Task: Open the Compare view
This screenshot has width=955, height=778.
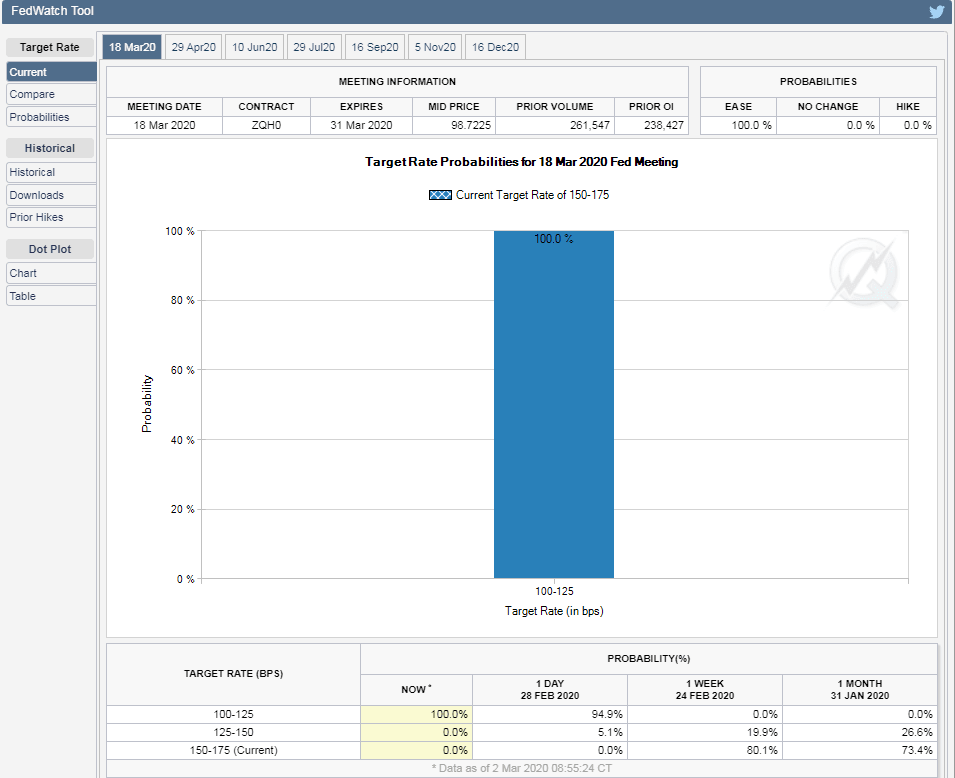Action: tap(51, 94)
